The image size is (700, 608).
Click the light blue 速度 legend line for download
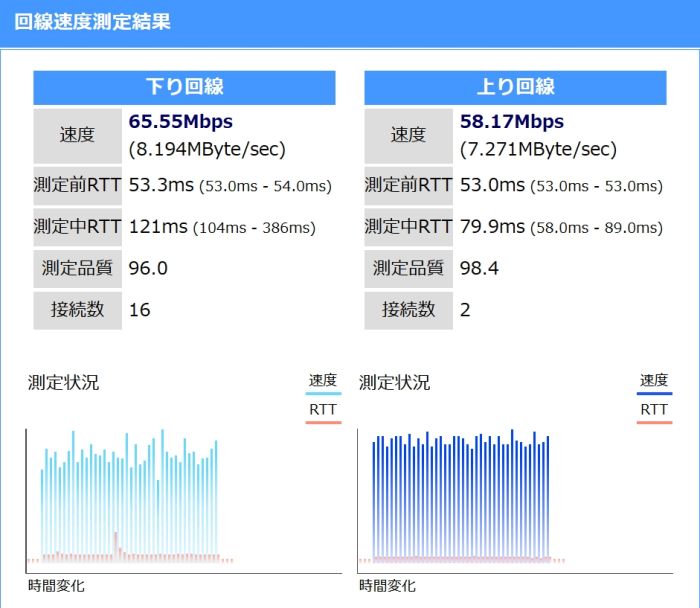coord(323,394)
